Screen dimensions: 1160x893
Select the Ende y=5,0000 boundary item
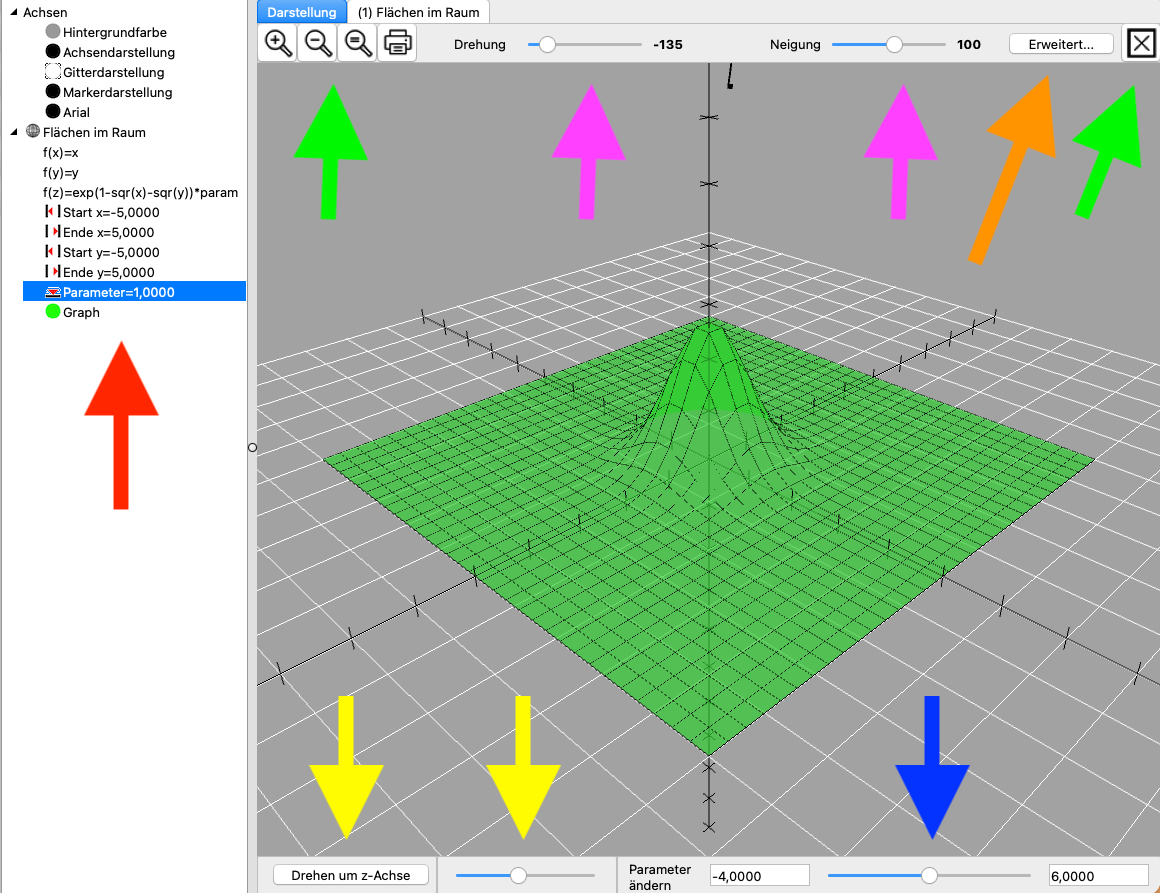[108, 272]
